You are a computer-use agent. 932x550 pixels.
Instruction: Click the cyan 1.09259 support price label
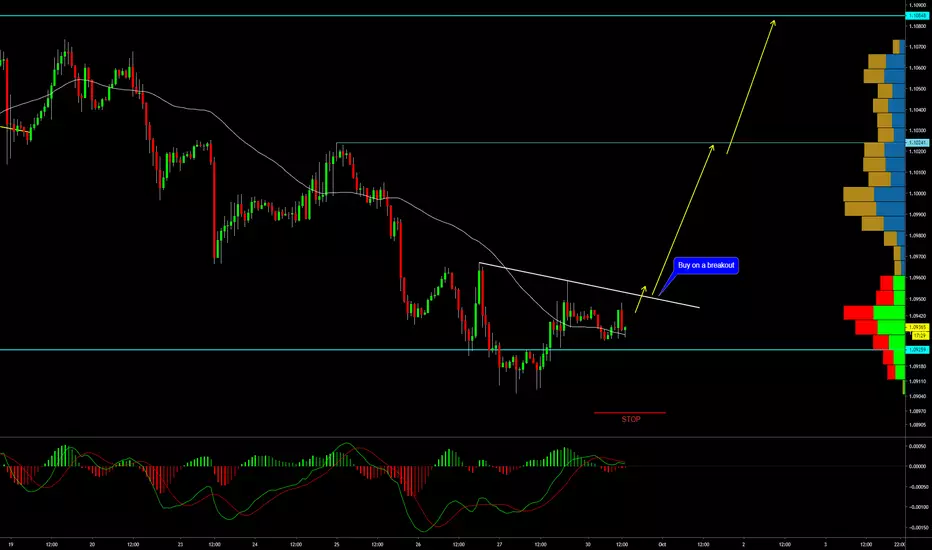point(916,350)
